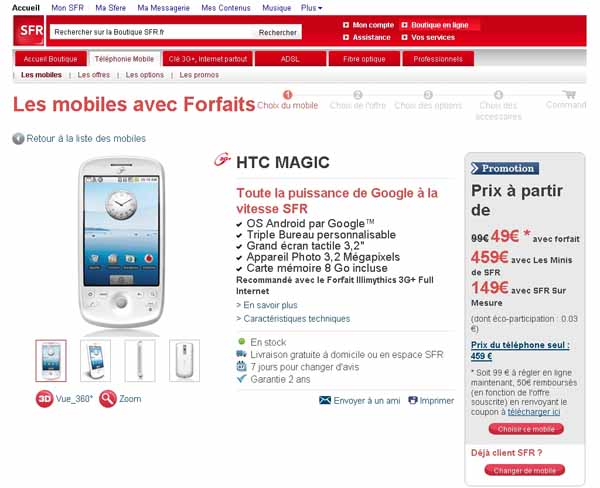
Task: Open the télécharger ici coupon link
Action: click(x=534, y=412)
